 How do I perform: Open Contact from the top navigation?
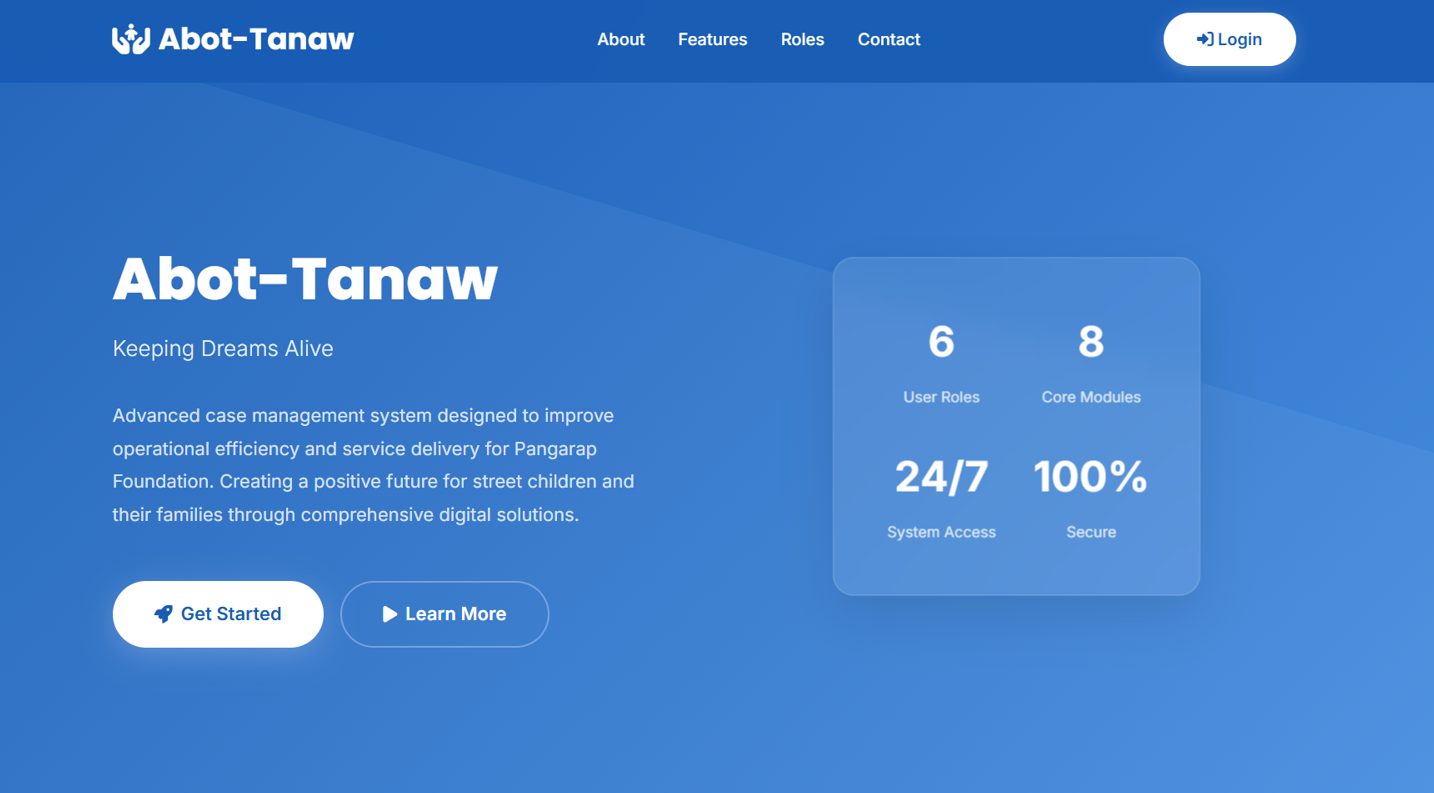888,40
